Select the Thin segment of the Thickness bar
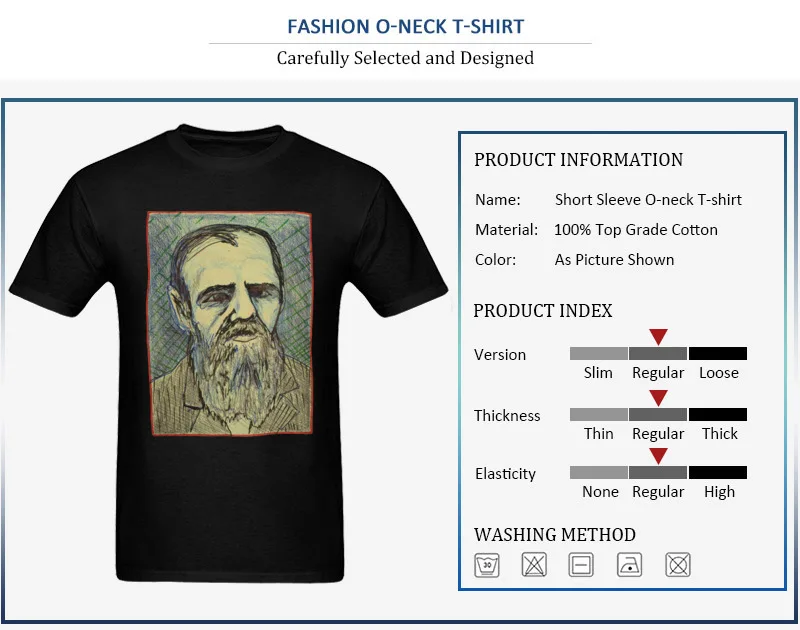 pyautogui.click(x=598, y=414)
